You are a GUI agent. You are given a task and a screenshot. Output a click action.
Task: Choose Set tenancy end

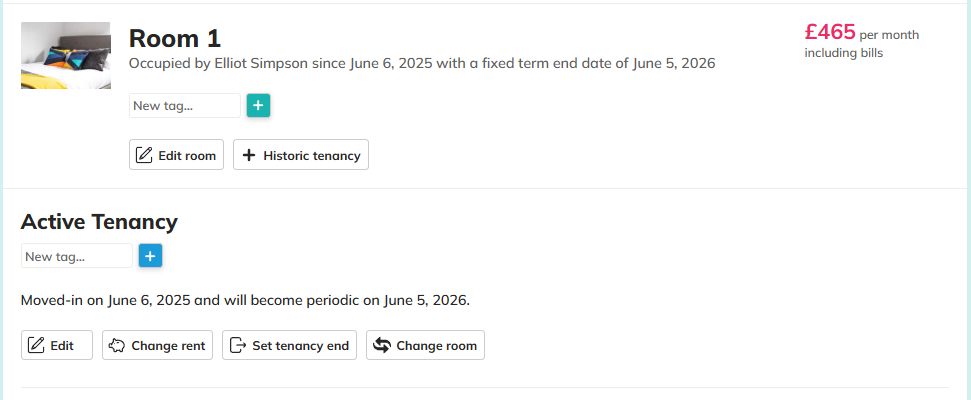300,346
